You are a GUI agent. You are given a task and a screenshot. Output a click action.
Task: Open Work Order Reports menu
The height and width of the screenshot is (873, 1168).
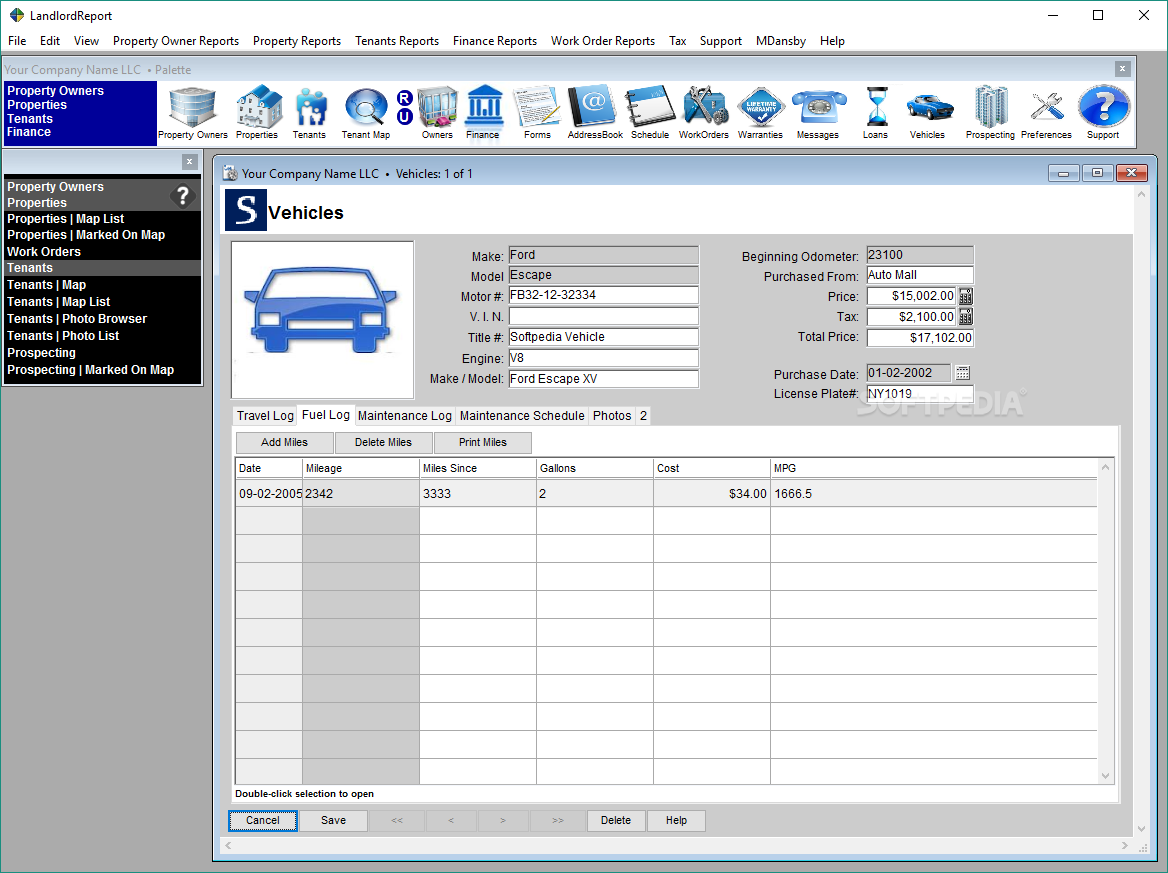pos(603,41)
